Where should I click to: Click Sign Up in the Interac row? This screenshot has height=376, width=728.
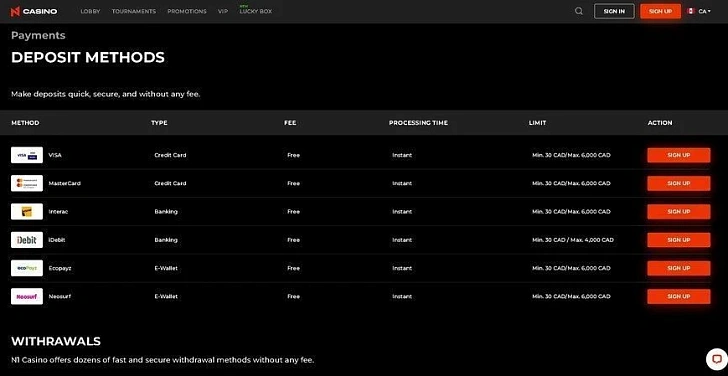(678, 212)
